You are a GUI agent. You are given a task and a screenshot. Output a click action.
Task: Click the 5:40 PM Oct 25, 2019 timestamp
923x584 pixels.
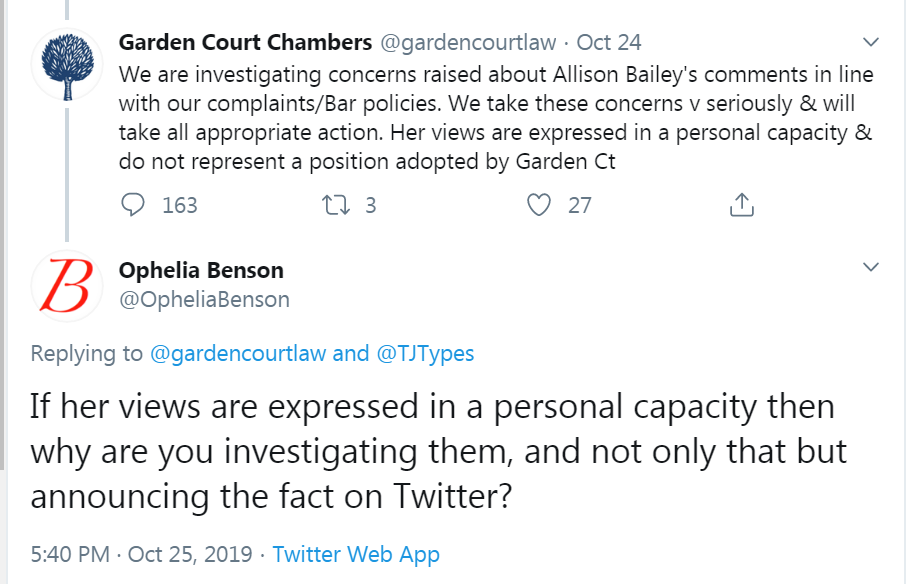(139, 553)
